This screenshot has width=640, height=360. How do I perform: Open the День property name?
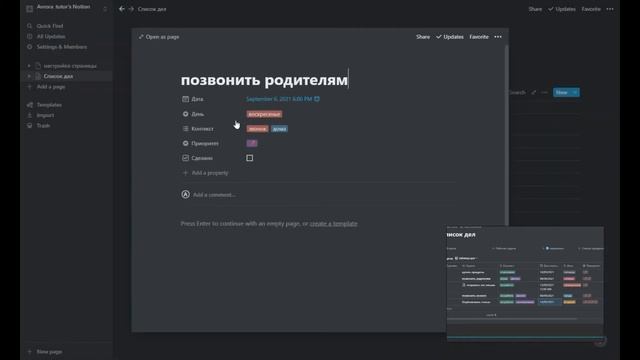point(198,114)
